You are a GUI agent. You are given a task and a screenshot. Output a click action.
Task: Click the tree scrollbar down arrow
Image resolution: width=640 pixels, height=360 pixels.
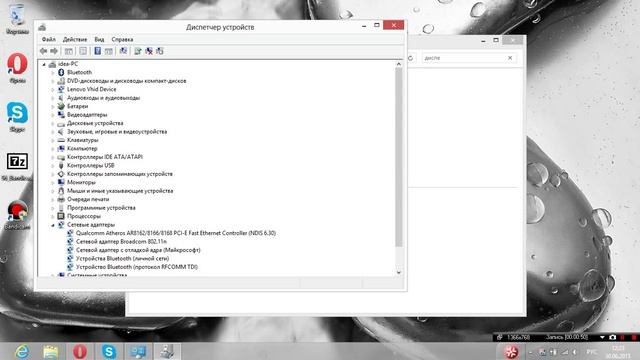pyautogui.click(x=399, y=272)
